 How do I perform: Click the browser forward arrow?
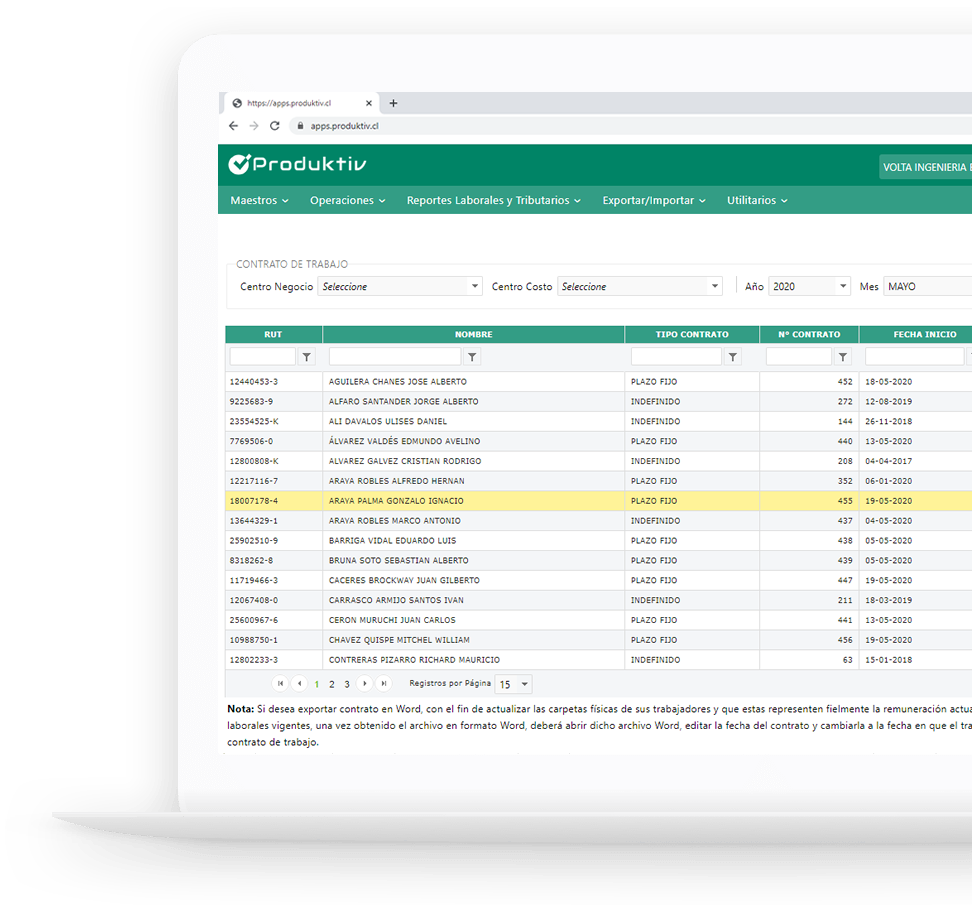254,126
